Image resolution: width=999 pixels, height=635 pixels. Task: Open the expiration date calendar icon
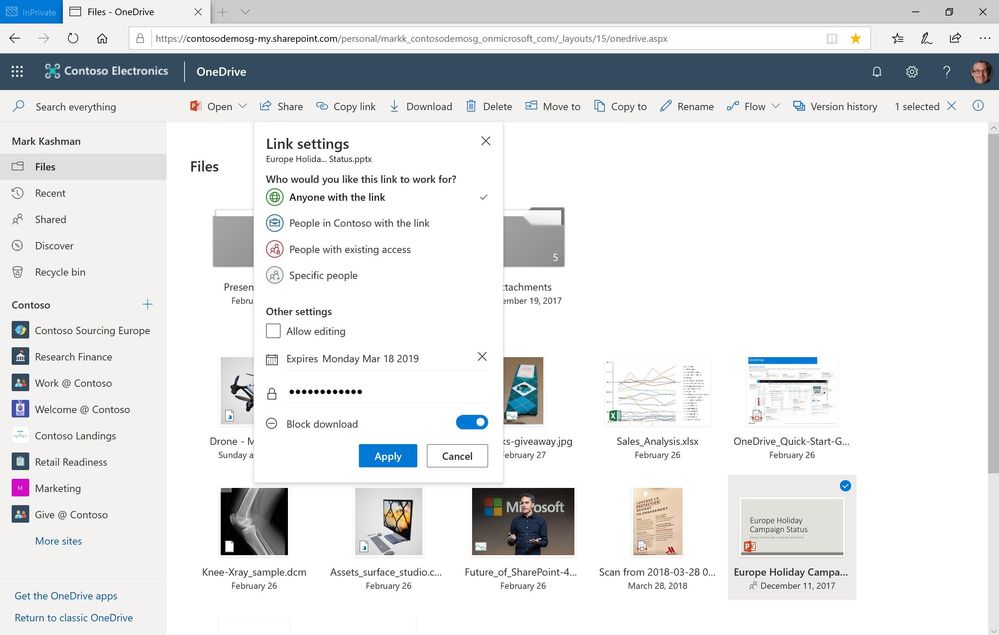point(272,359)
